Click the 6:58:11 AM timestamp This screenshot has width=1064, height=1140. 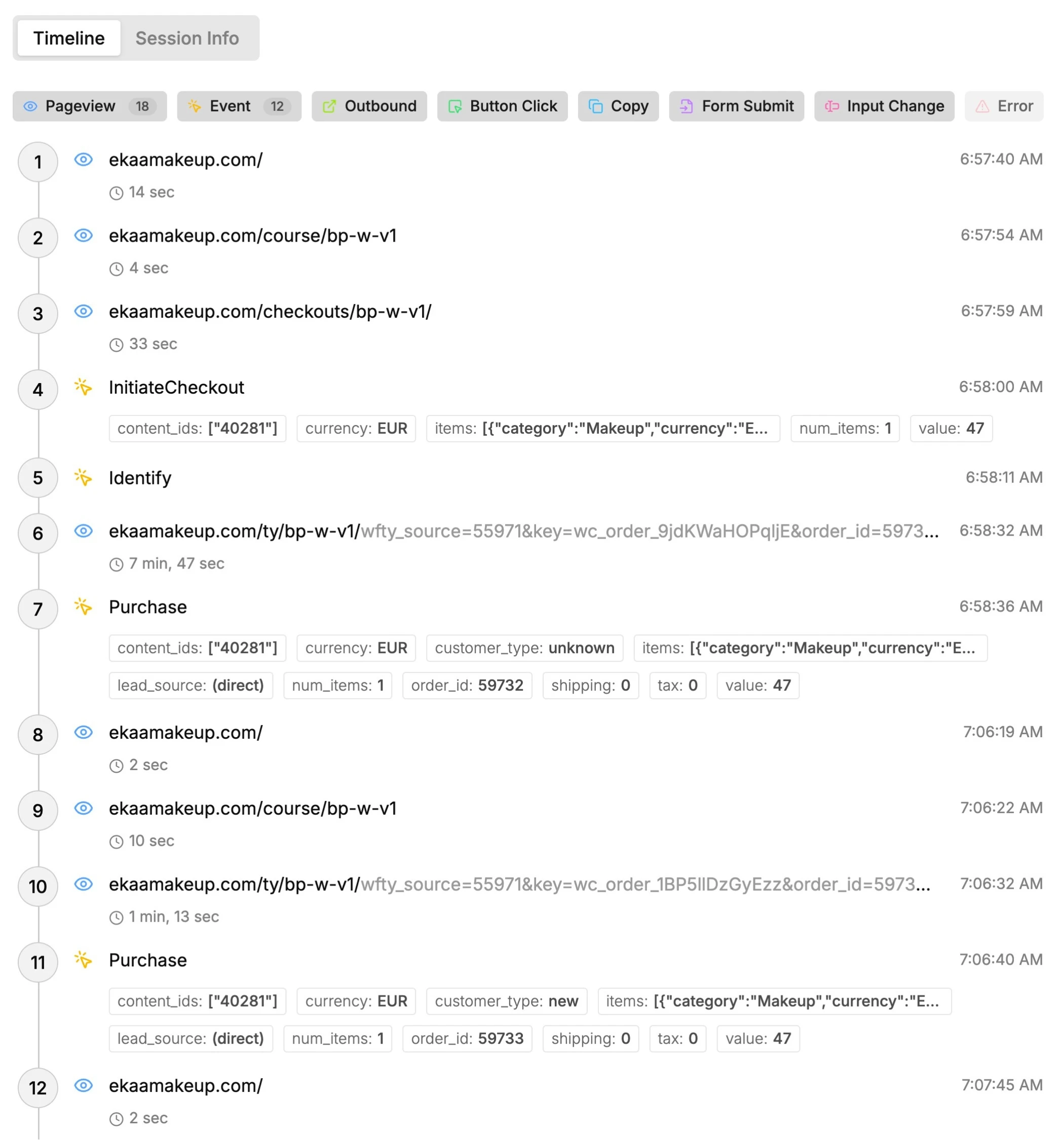1004,477
